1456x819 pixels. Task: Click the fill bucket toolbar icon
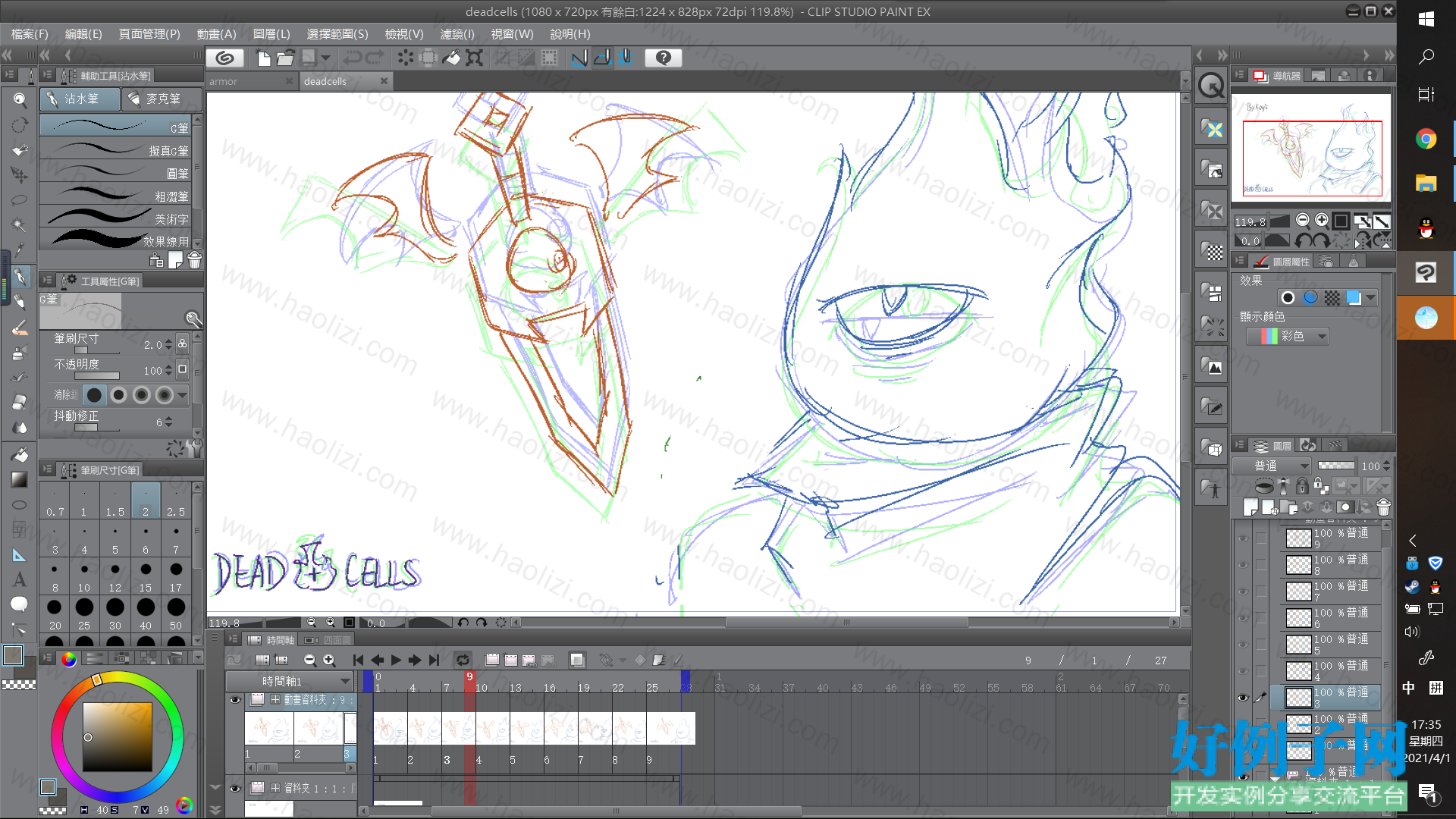(451, 58)
